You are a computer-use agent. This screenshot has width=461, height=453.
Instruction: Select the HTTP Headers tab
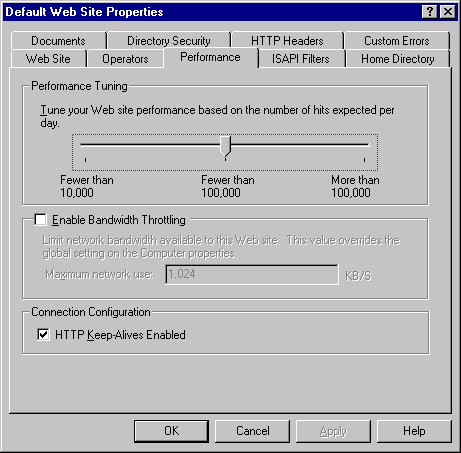[287, 41]
